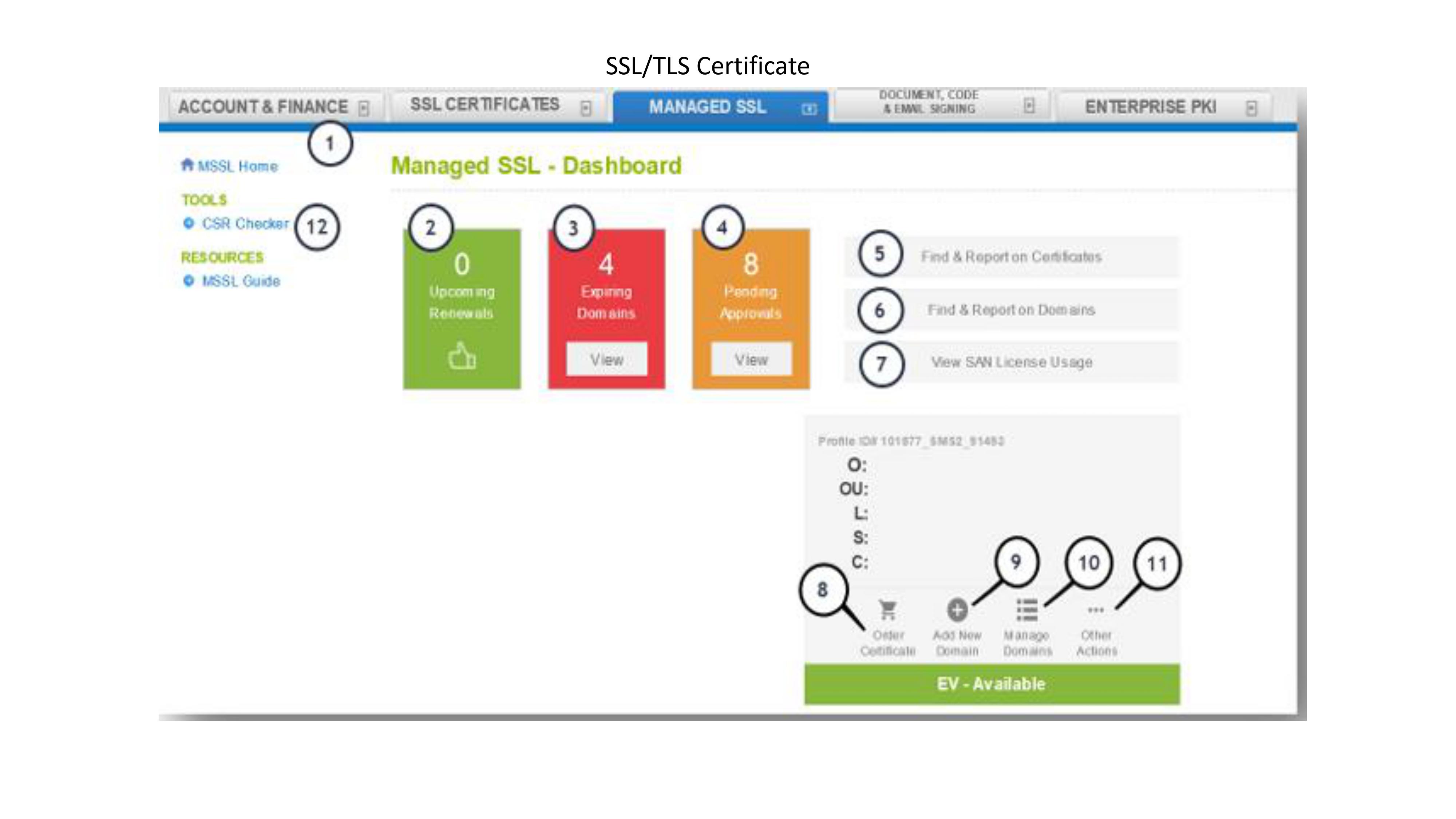Screen dimensions: 1456x819
Task: View the Expiring Domains list
Action: click(606, 360)
